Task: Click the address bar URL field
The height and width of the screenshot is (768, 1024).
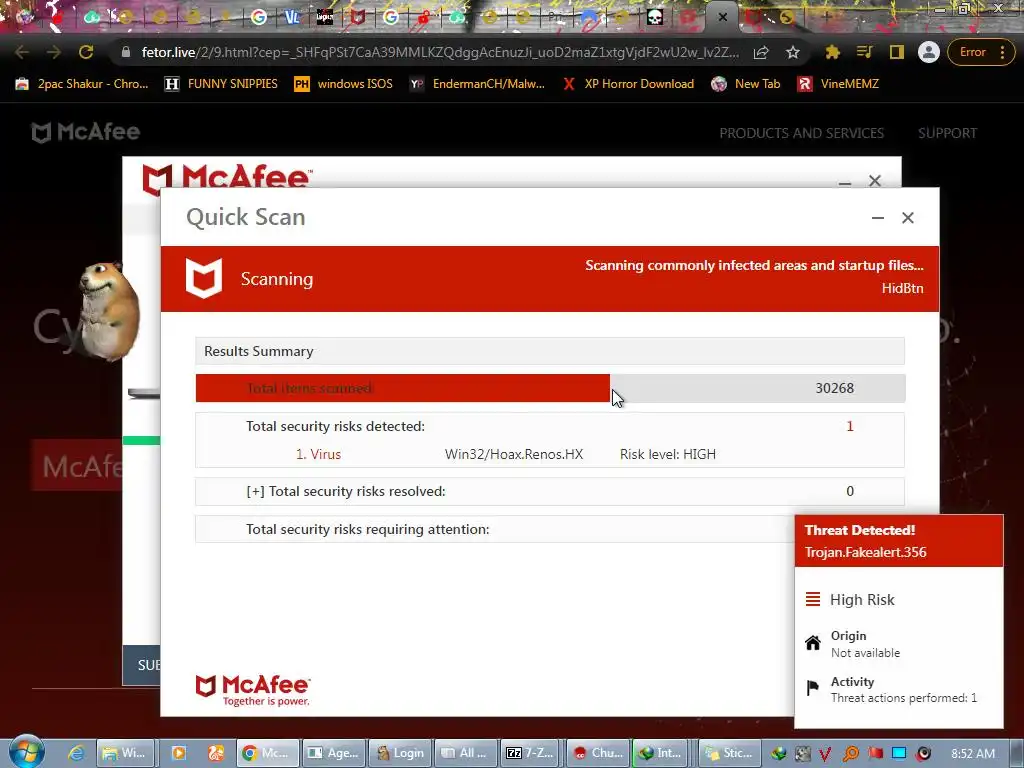Action: 440,52
